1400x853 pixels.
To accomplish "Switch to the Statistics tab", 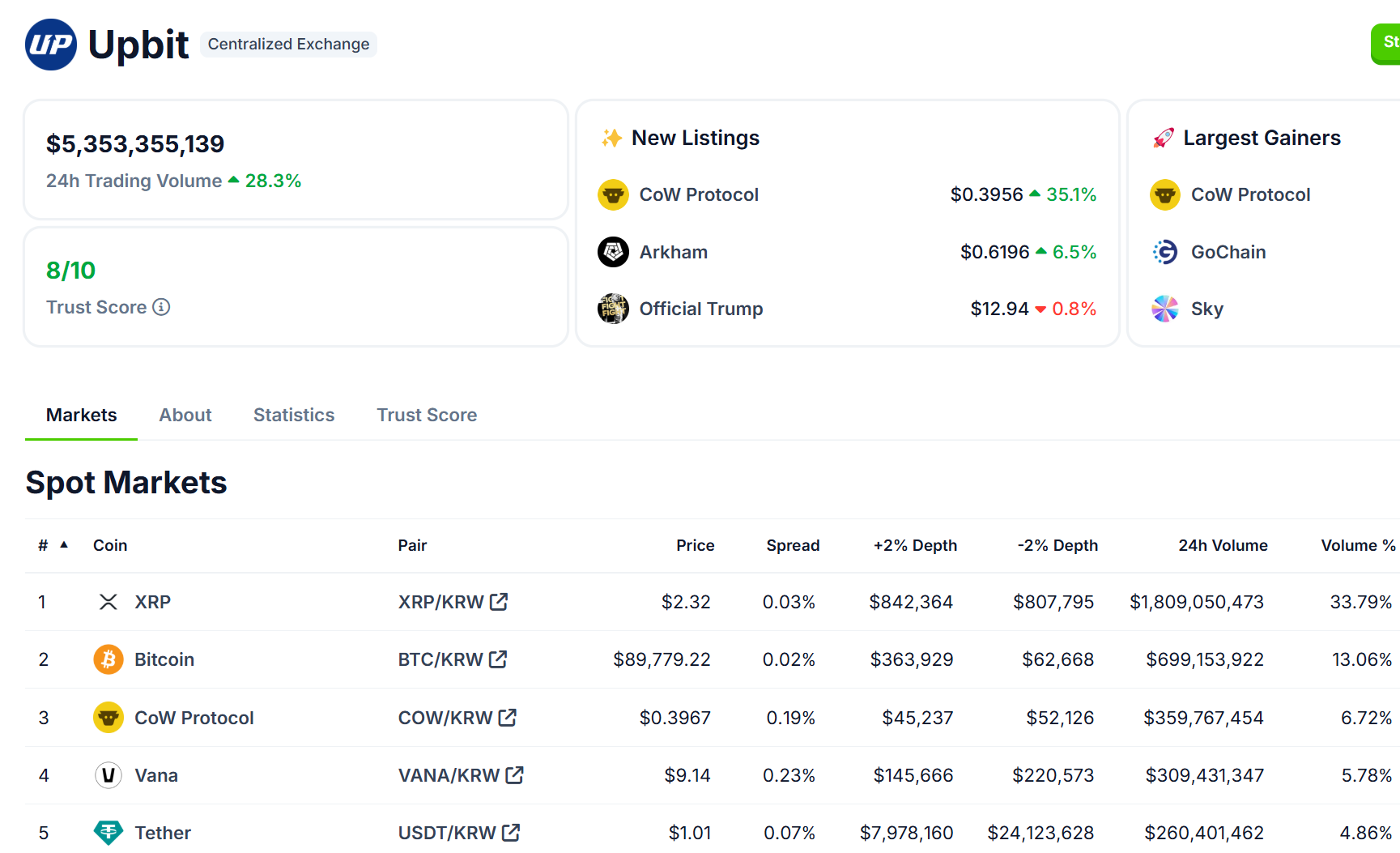I will tap(294, 415).
